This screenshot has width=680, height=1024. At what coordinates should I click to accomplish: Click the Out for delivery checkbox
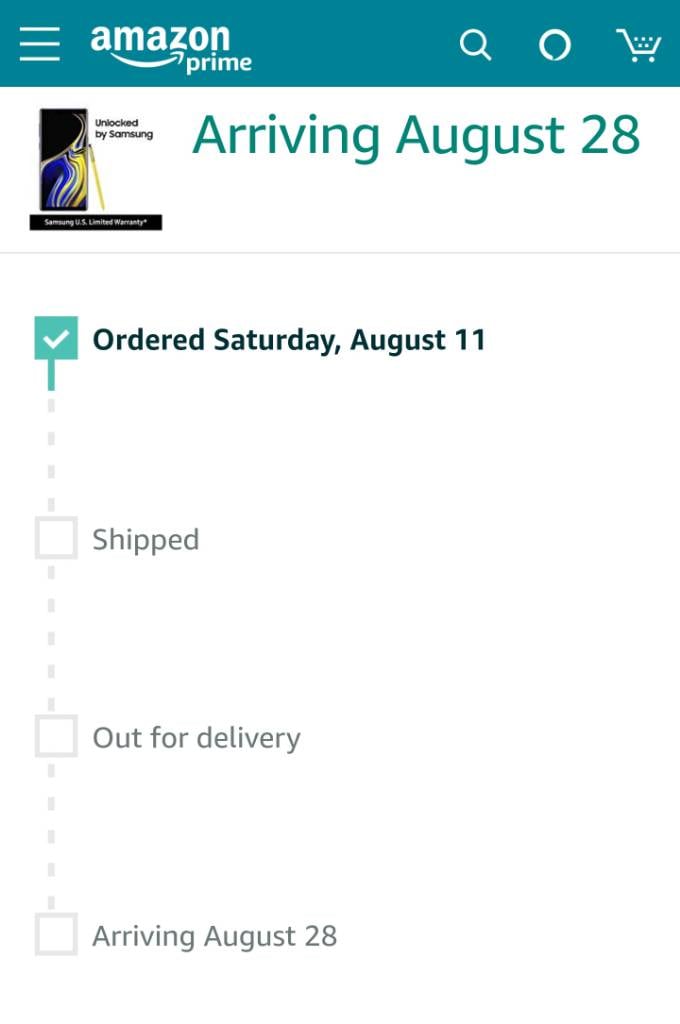[56, 735]
